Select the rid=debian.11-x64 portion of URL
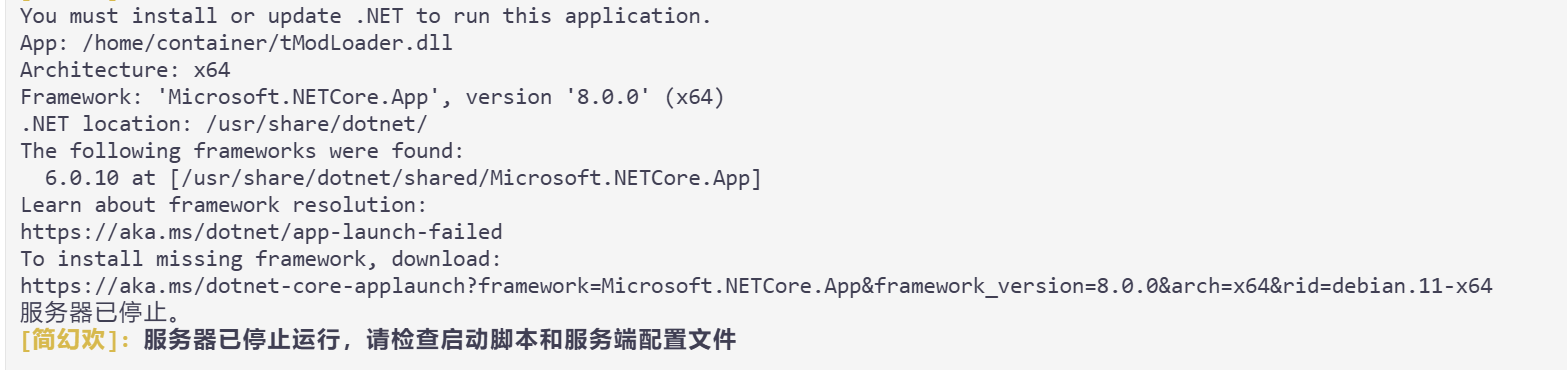Viewport: 1567px width, 370px height. point(1388,286)
